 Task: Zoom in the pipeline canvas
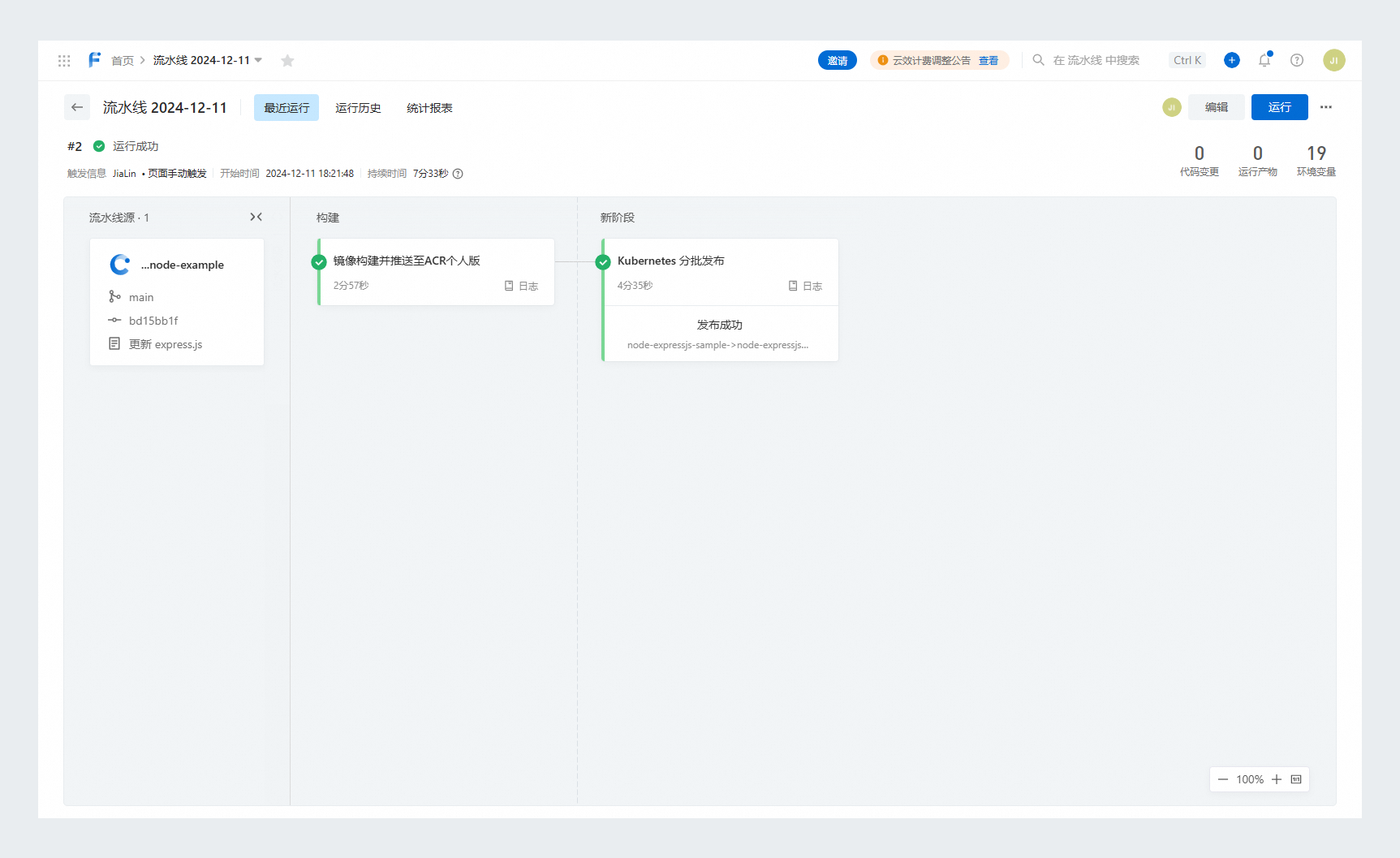click(x=1277, y=779)
